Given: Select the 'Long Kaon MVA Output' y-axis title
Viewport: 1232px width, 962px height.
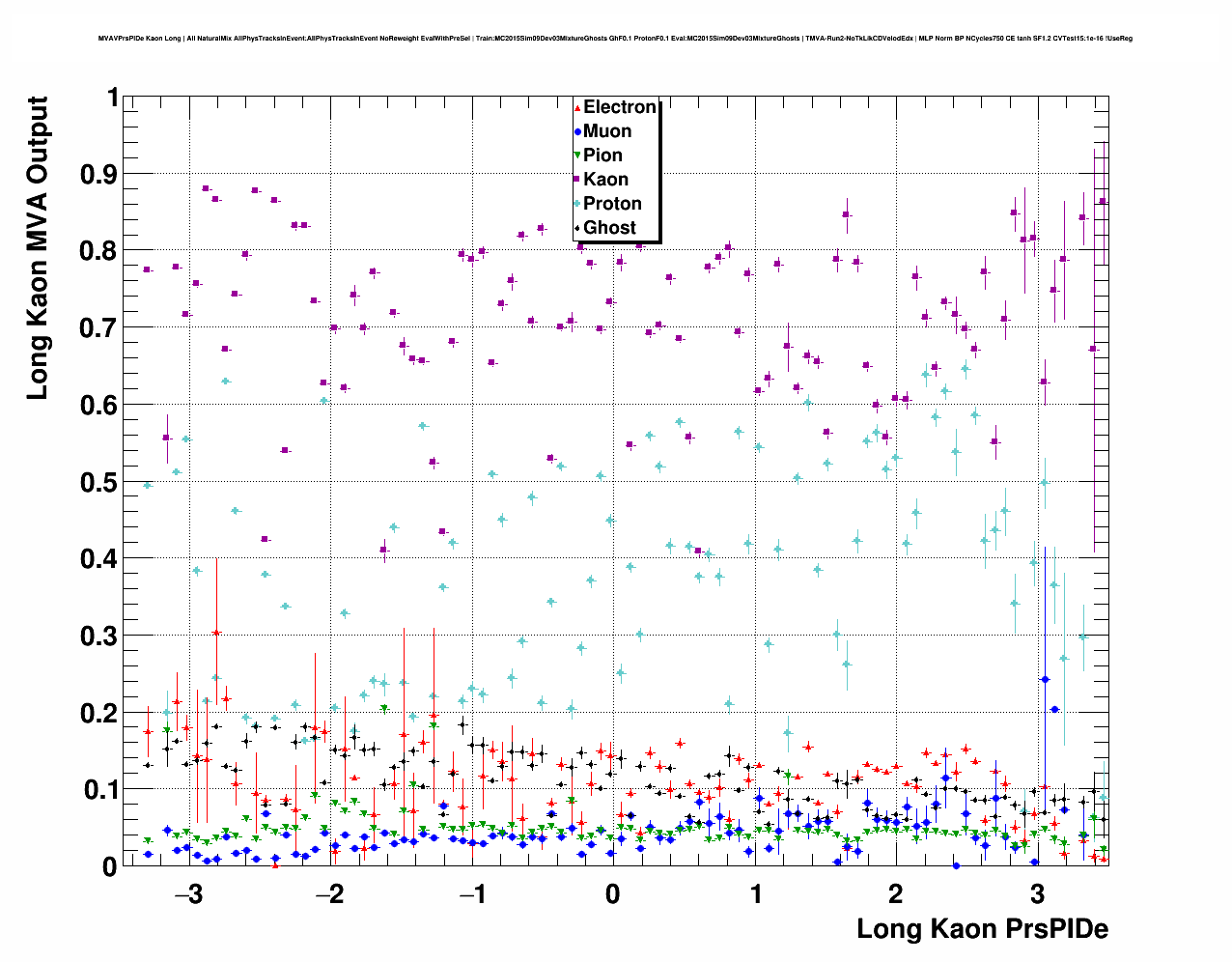Looking at the screenshot, I should click(38, 248).
